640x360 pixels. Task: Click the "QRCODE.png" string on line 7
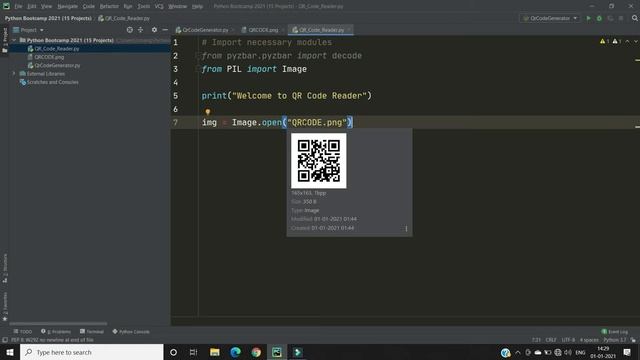(317, 122)
